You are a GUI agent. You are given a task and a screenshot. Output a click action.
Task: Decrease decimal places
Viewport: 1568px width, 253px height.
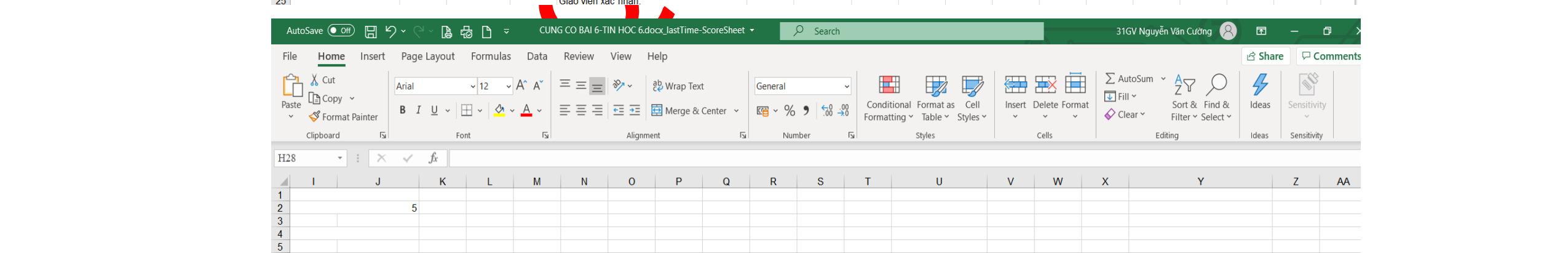pos(844,111)
